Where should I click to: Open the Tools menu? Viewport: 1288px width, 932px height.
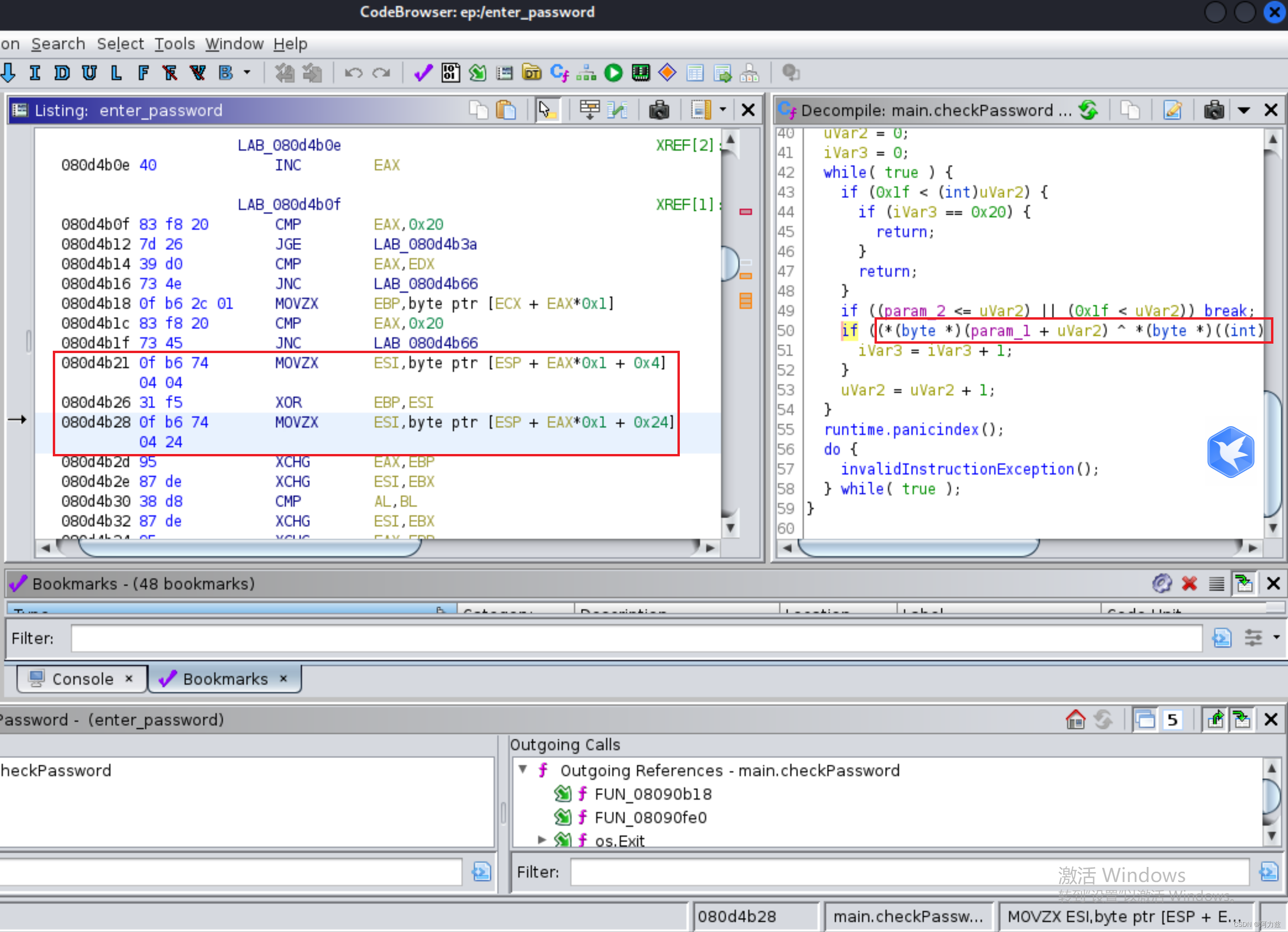click(x=174, y=44)
